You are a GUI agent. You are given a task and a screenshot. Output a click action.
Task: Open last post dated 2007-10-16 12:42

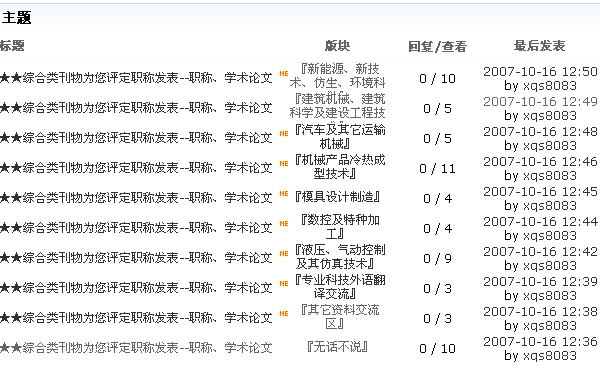tap(540, 251)
